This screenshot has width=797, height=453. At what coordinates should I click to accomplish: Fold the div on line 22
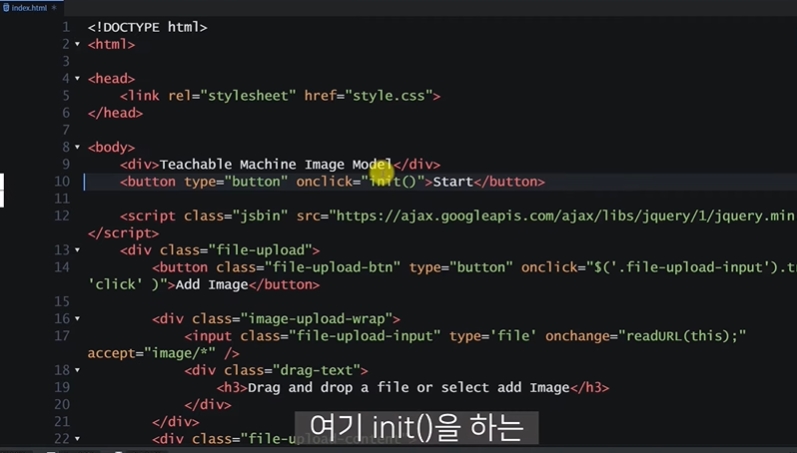[x=77, y=439]
